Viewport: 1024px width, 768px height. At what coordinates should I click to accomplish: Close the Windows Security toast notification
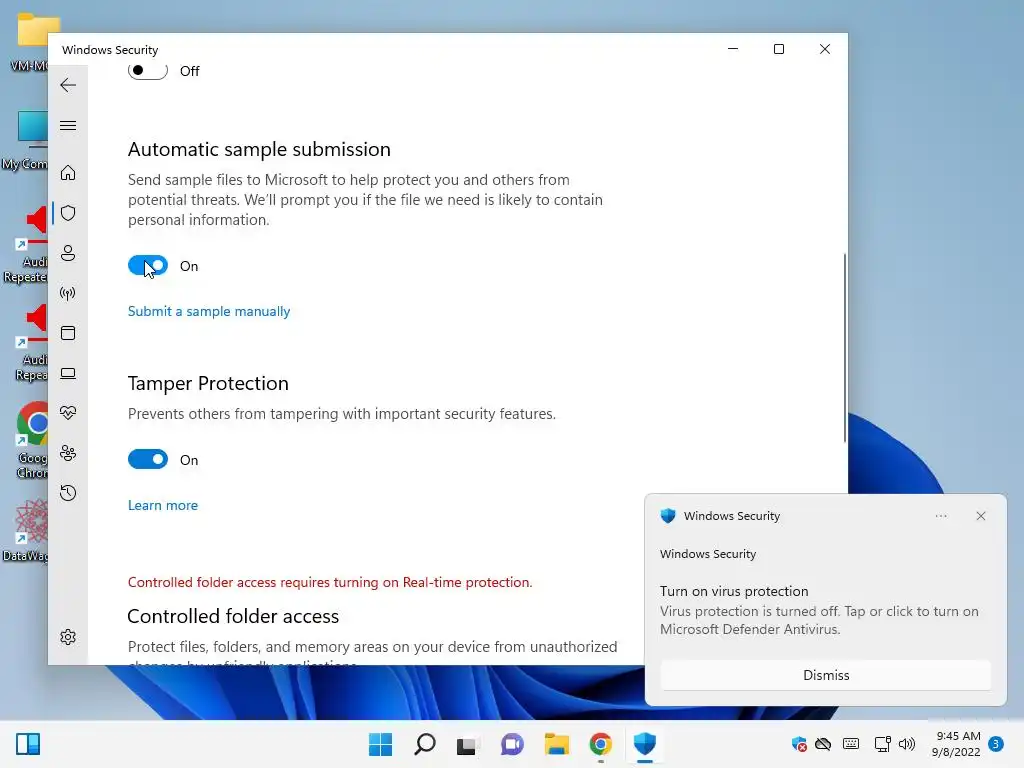click(x=980, y=516)
